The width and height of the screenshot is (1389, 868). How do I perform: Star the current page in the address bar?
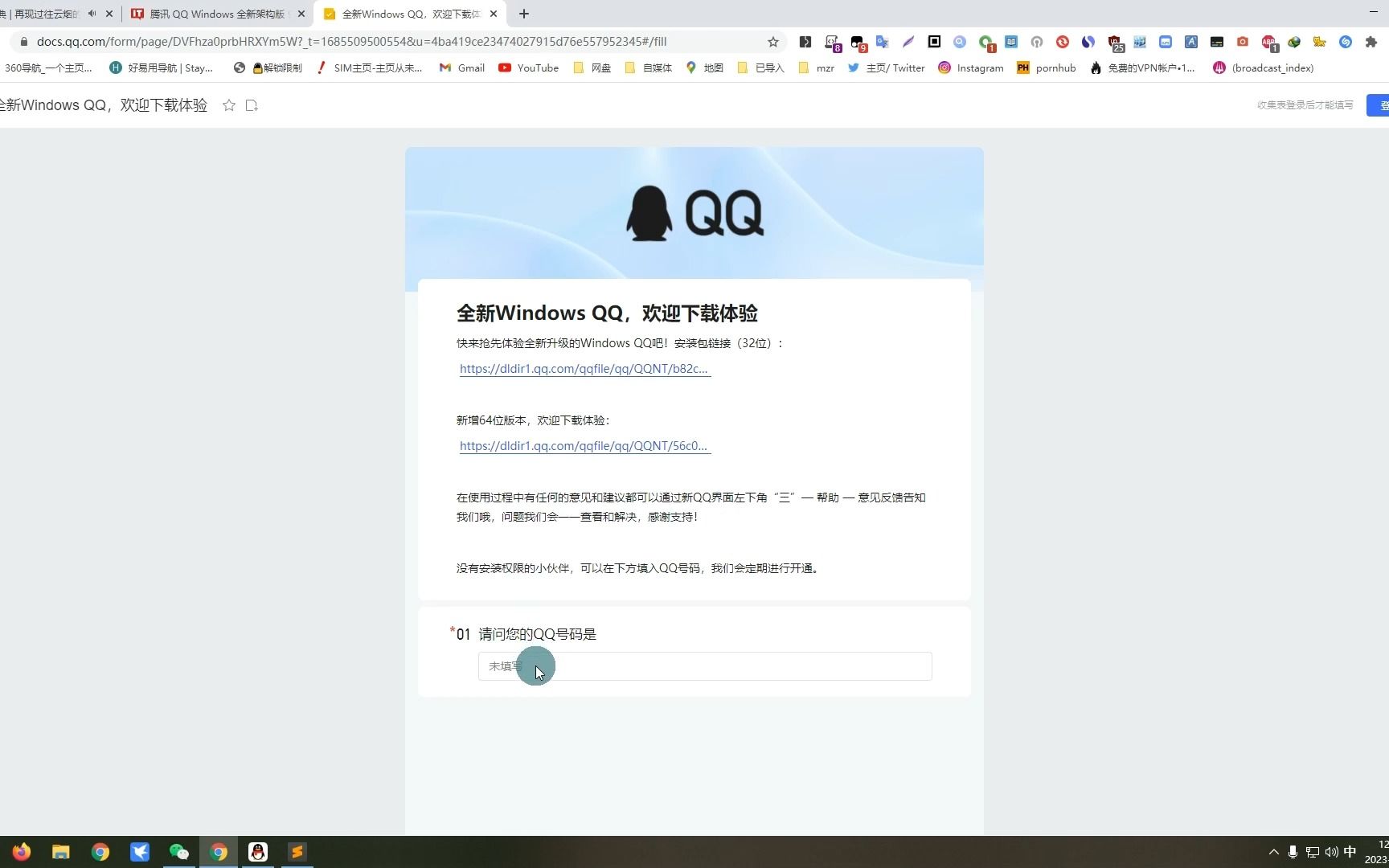pyautogui.click(x=772, y=41)
